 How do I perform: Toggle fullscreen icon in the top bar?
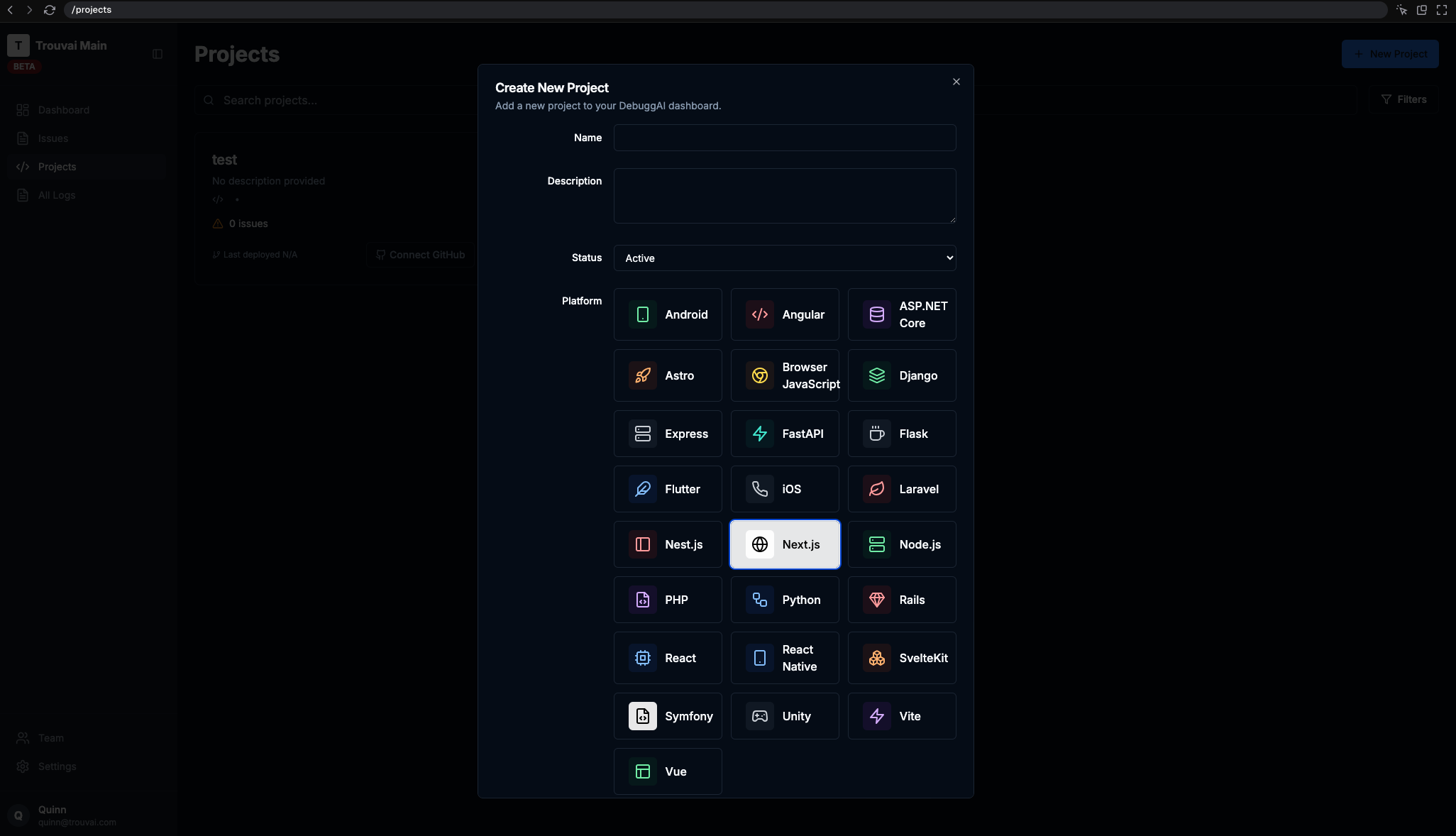click(x=1442, y=10)
